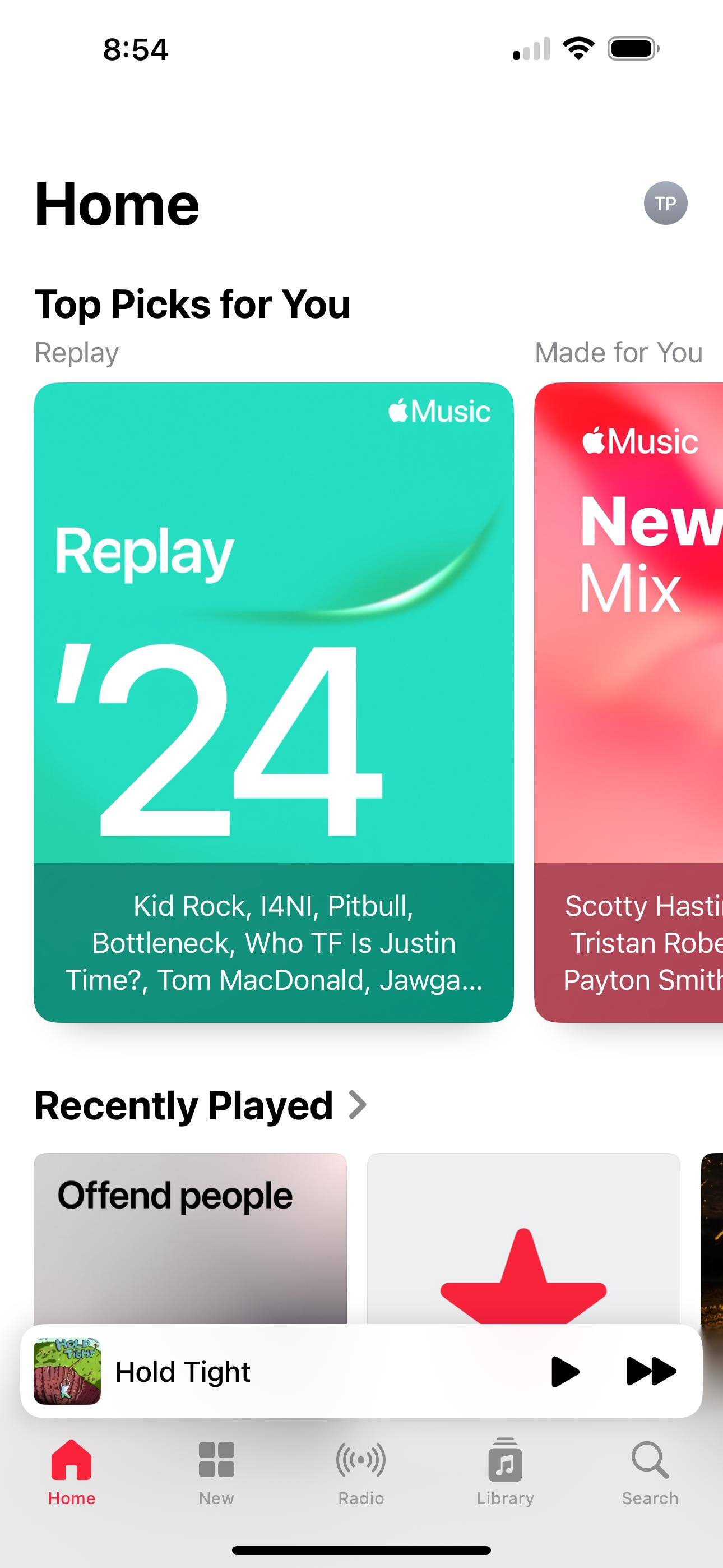
Task: Tap the Replay artist list caption
Action: pyautogui.click(x=274, y=943)
